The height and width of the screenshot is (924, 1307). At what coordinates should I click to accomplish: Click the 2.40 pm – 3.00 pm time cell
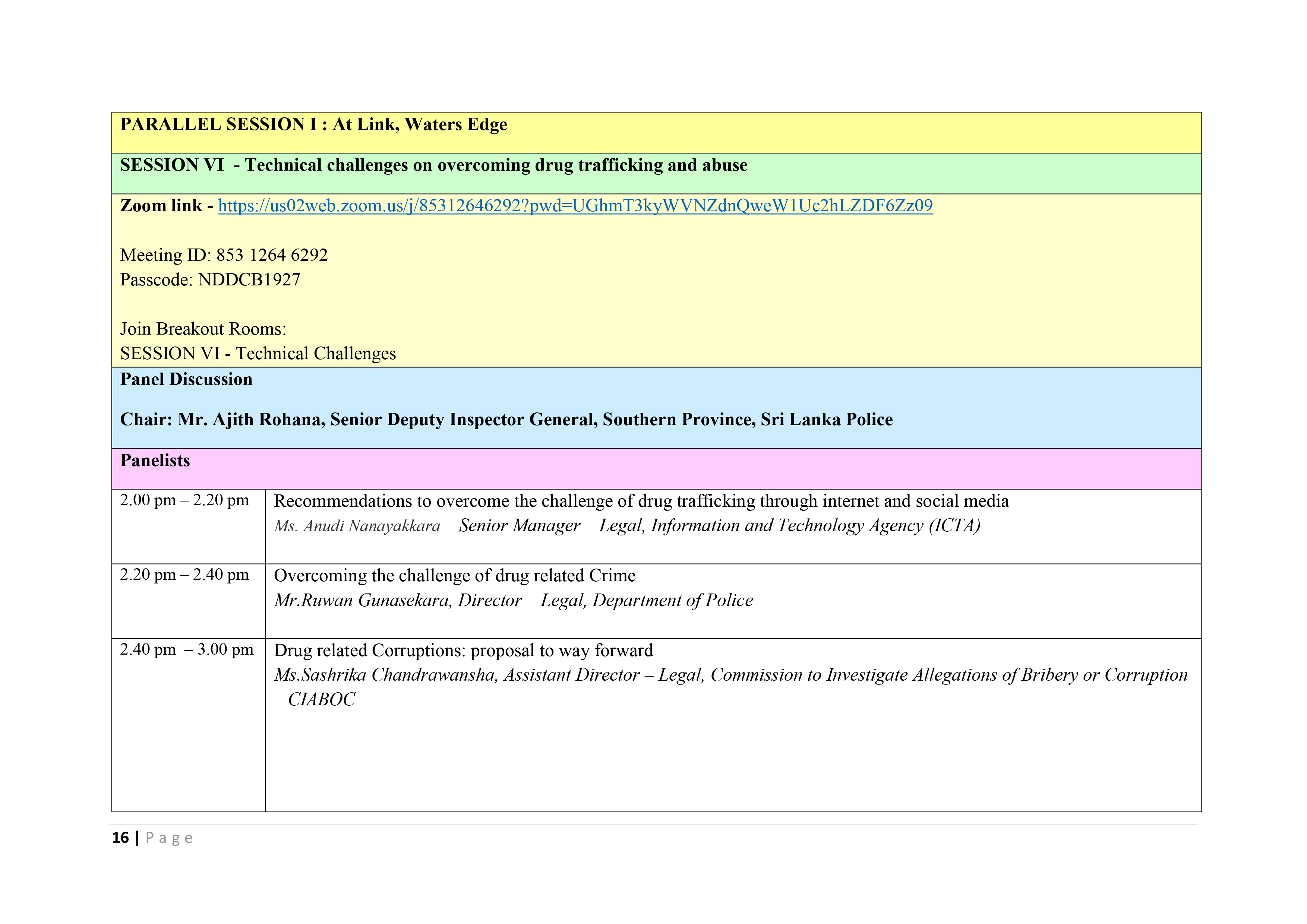187,649
